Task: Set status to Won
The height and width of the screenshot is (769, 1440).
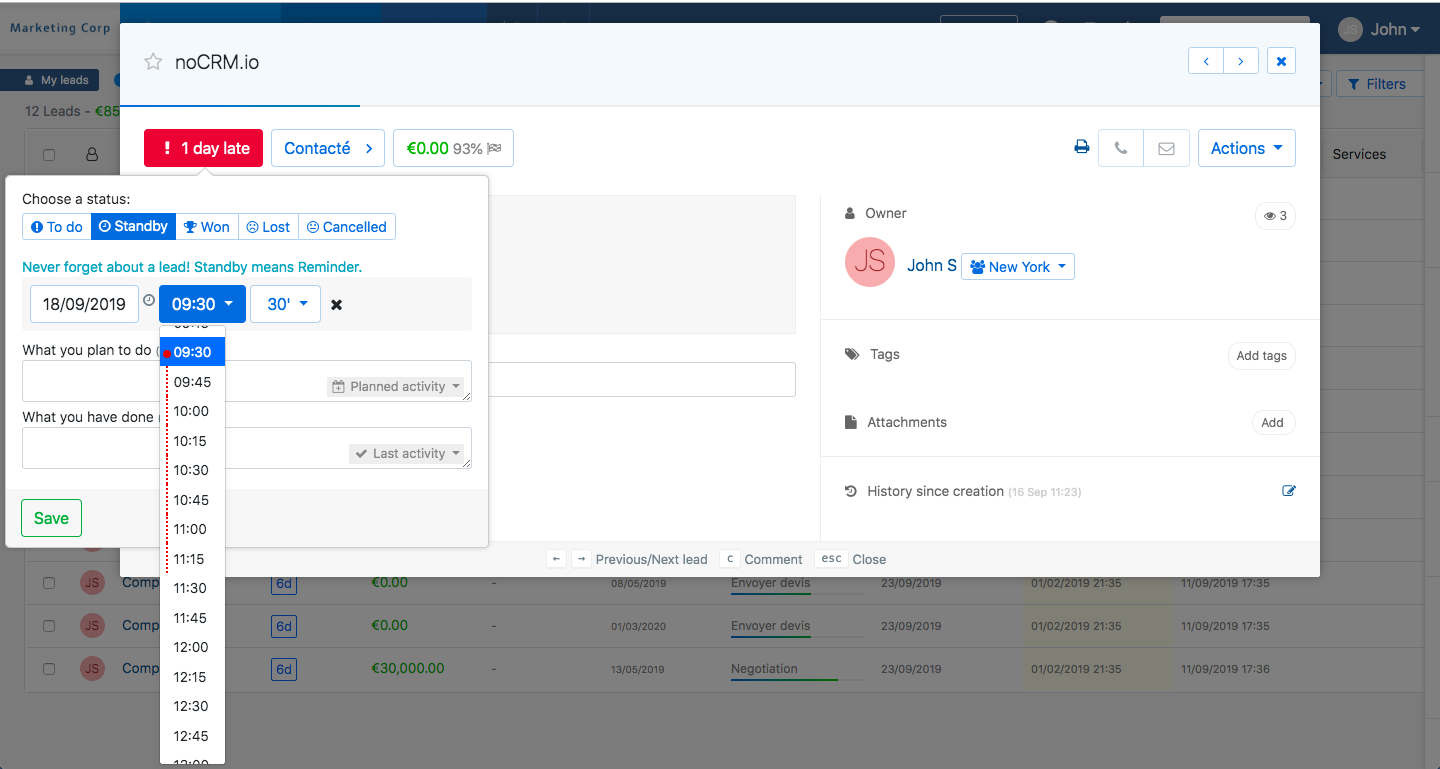Action: [207, 227]
